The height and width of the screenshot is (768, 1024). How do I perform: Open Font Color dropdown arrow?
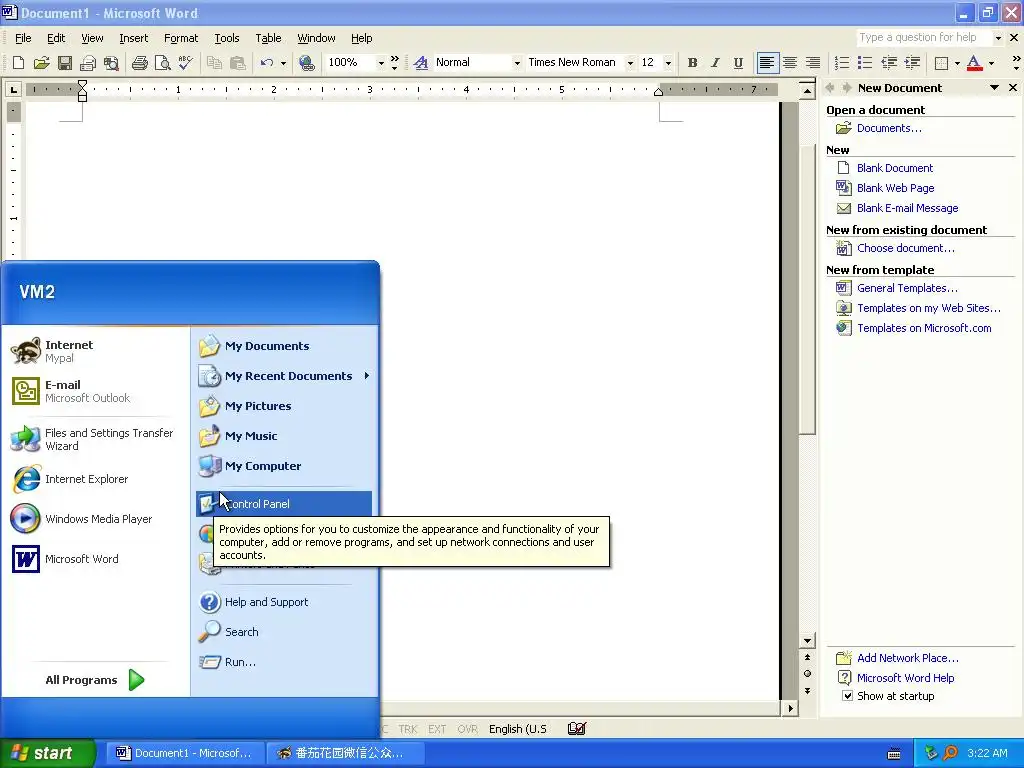coord(991,63)
